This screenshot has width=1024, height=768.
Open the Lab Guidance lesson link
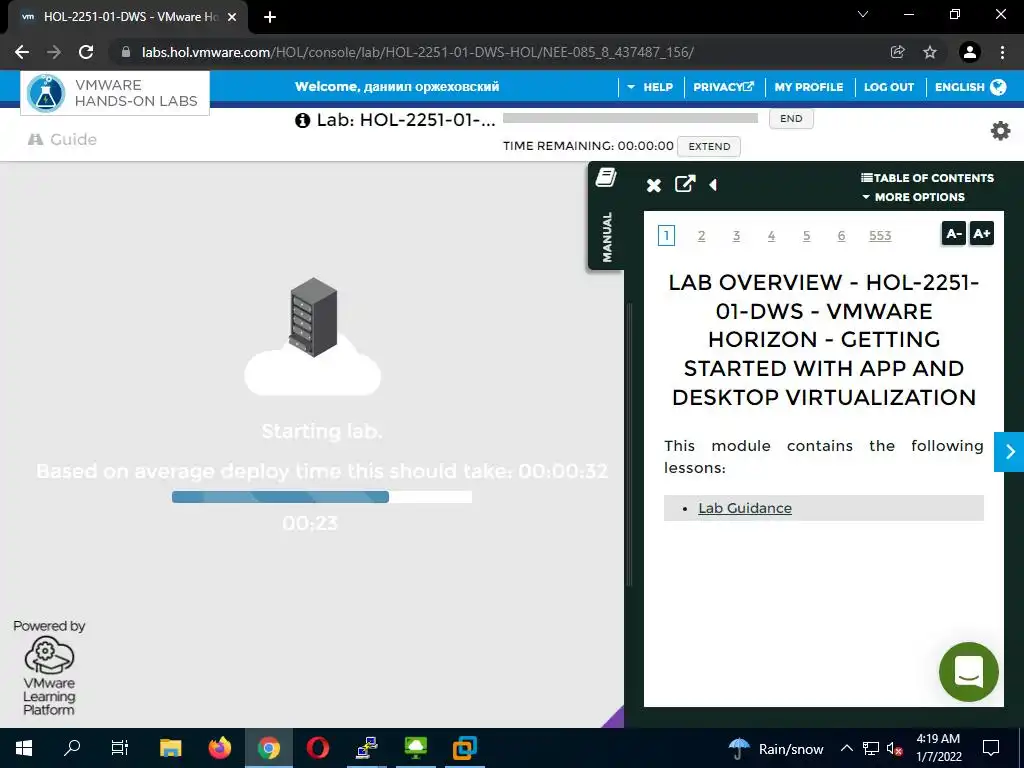click(744, 508)
